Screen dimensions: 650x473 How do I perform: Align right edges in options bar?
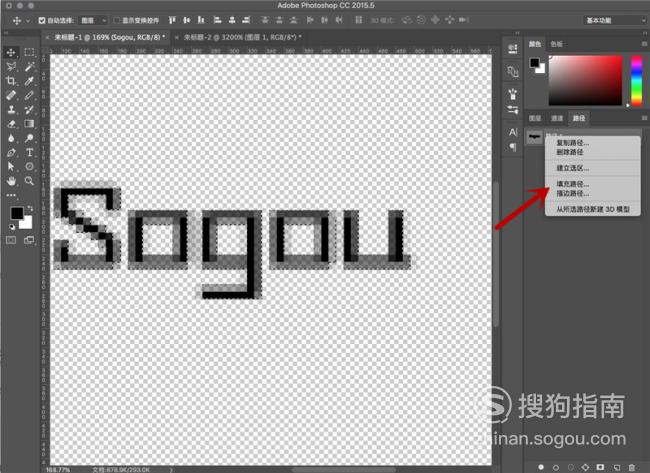[x=246, y=20]
